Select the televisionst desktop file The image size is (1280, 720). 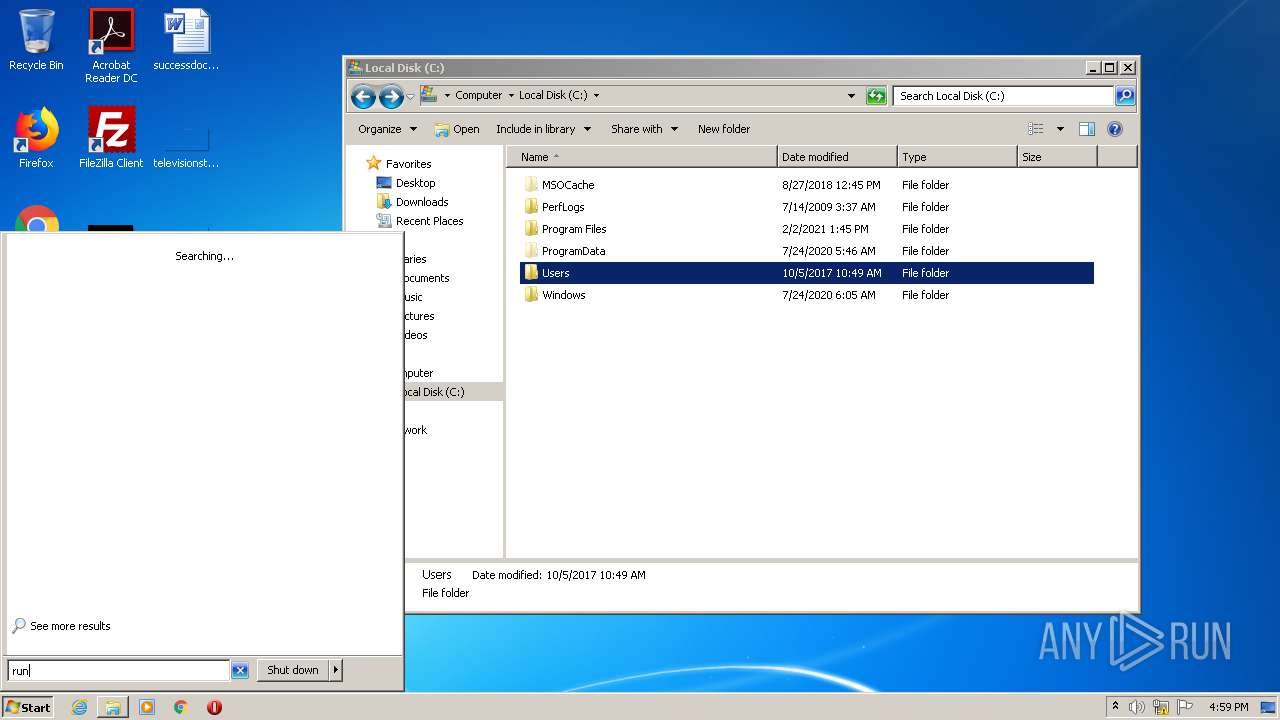186,145
